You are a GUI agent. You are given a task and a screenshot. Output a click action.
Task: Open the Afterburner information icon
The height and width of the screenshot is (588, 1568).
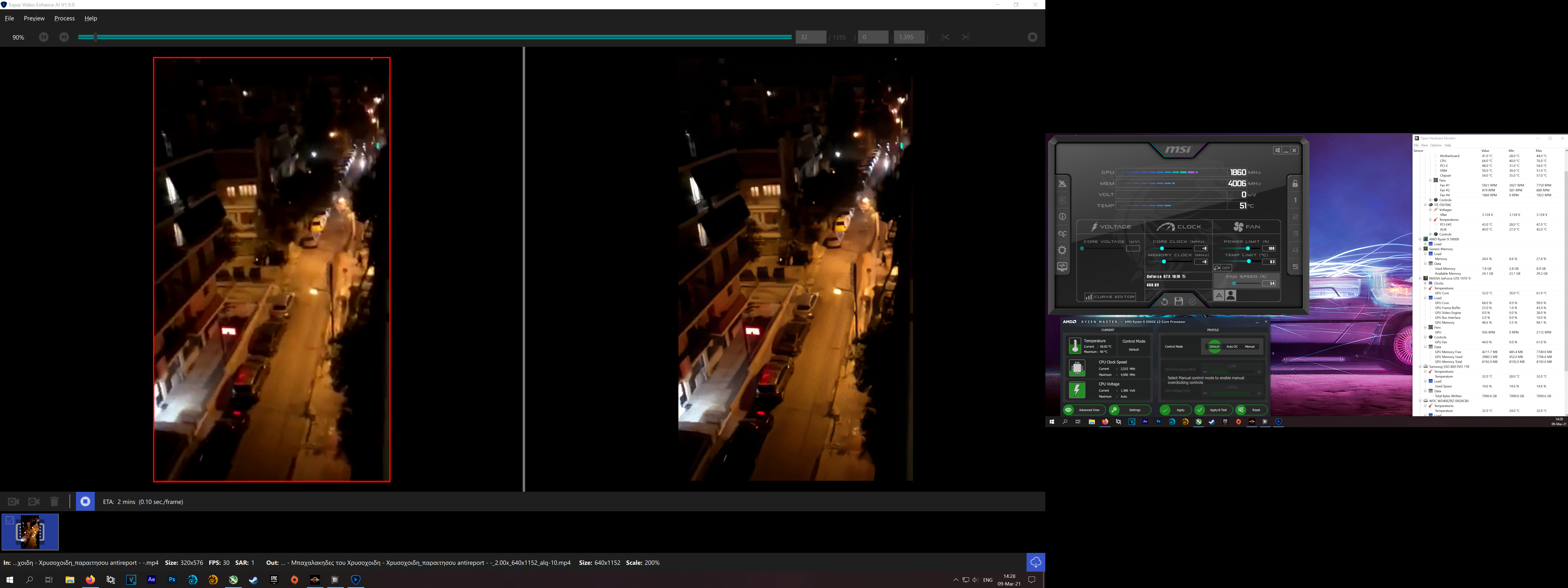point(1062,217)
